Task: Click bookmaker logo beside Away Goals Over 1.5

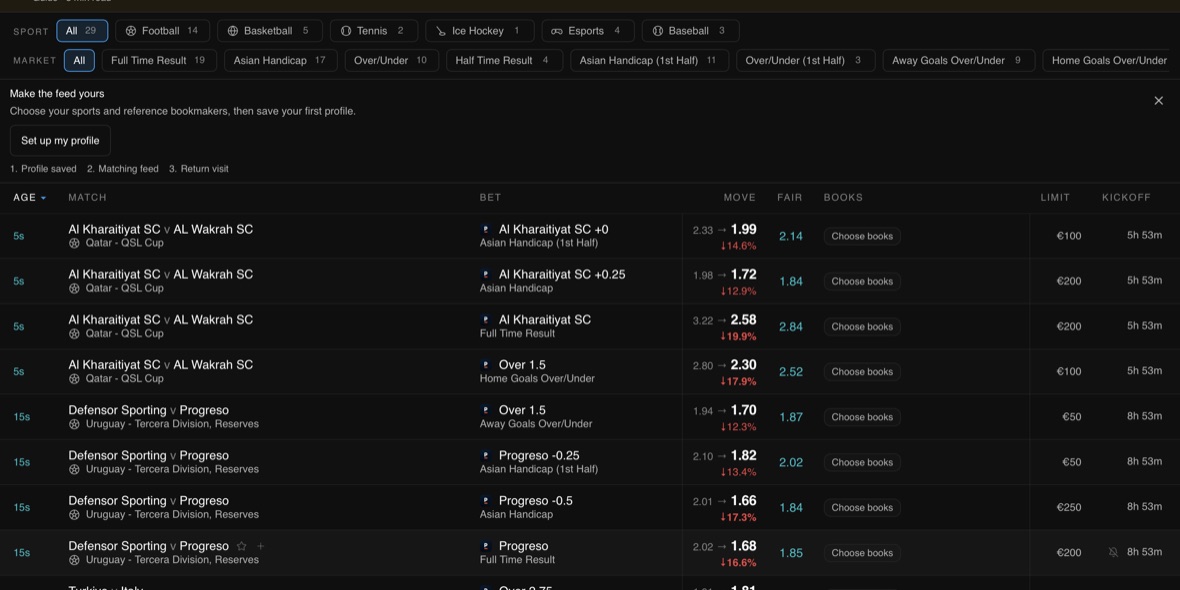Action: pyautogui.click(x=486, y=410)
